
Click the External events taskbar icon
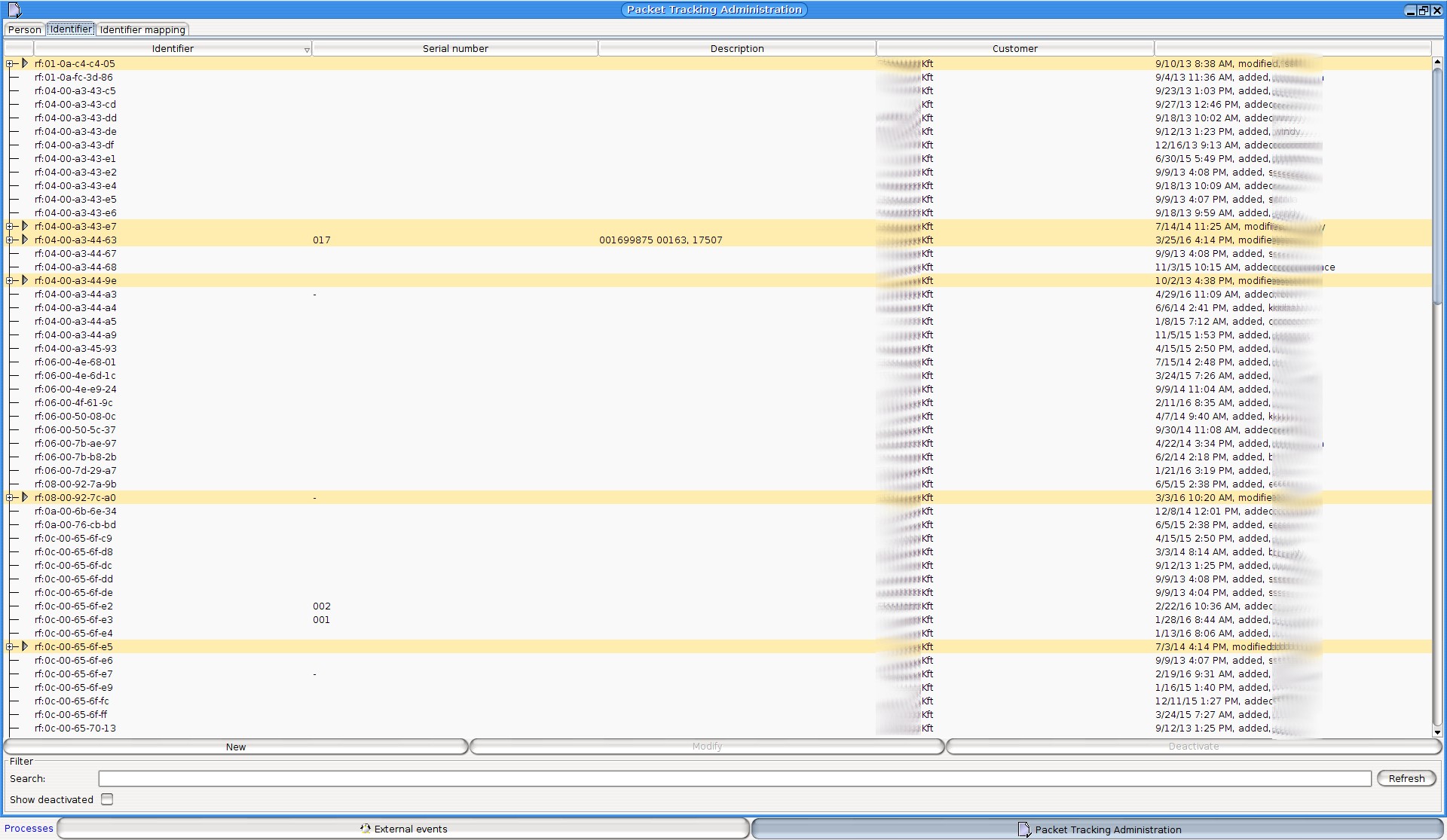click(366, 828)
